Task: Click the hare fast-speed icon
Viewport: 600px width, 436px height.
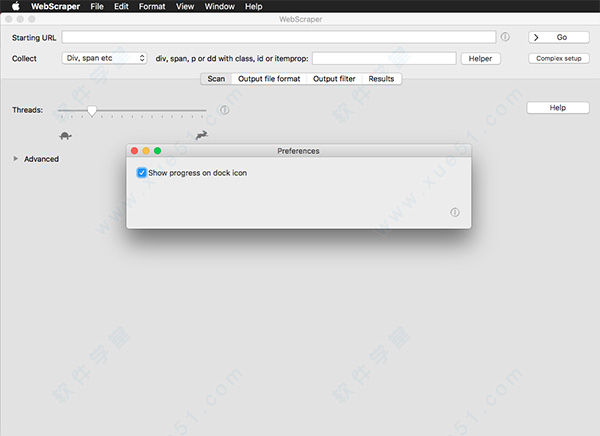Action: pos(202,135)
